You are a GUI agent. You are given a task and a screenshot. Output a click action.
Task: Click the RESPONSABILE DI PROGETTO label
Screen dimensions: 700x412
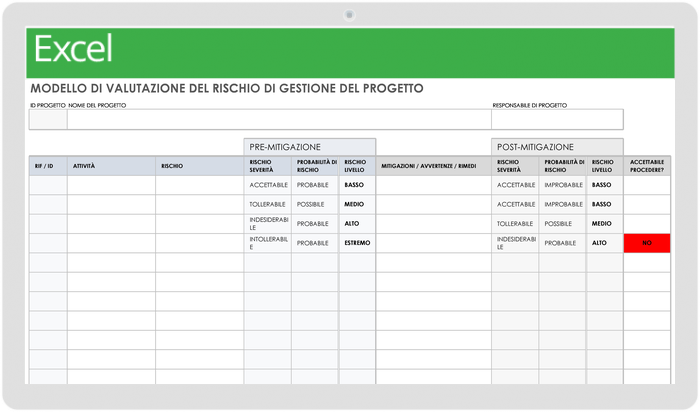click(x=529, y=105)
